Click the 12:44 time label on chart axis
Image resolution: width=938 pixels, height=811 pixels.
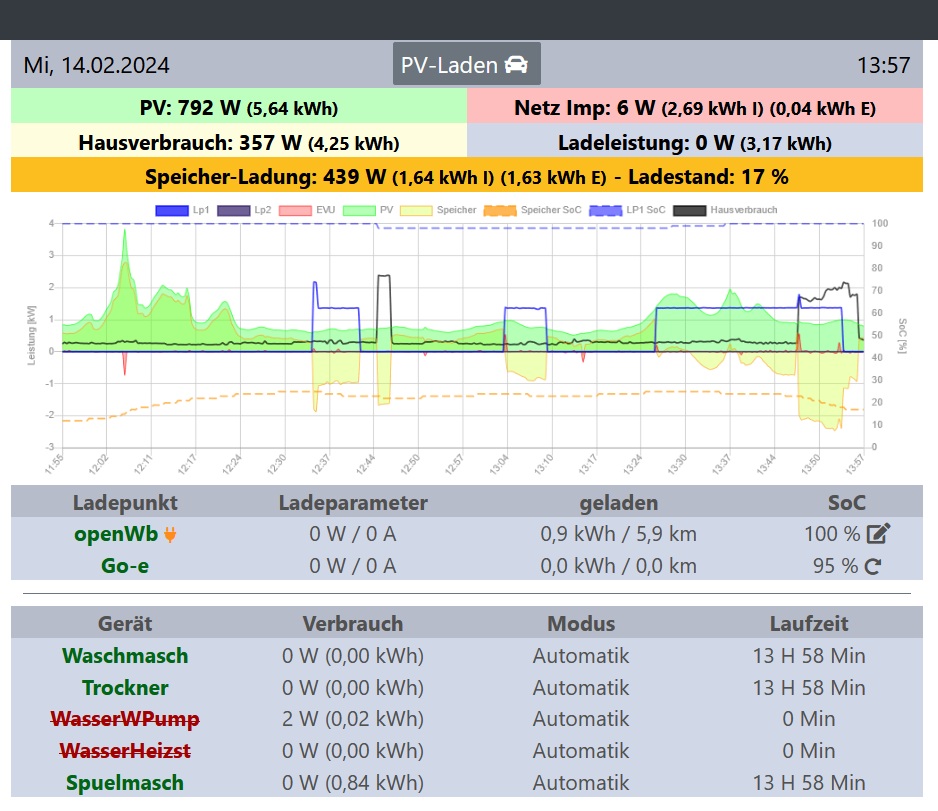pos(366,464)
